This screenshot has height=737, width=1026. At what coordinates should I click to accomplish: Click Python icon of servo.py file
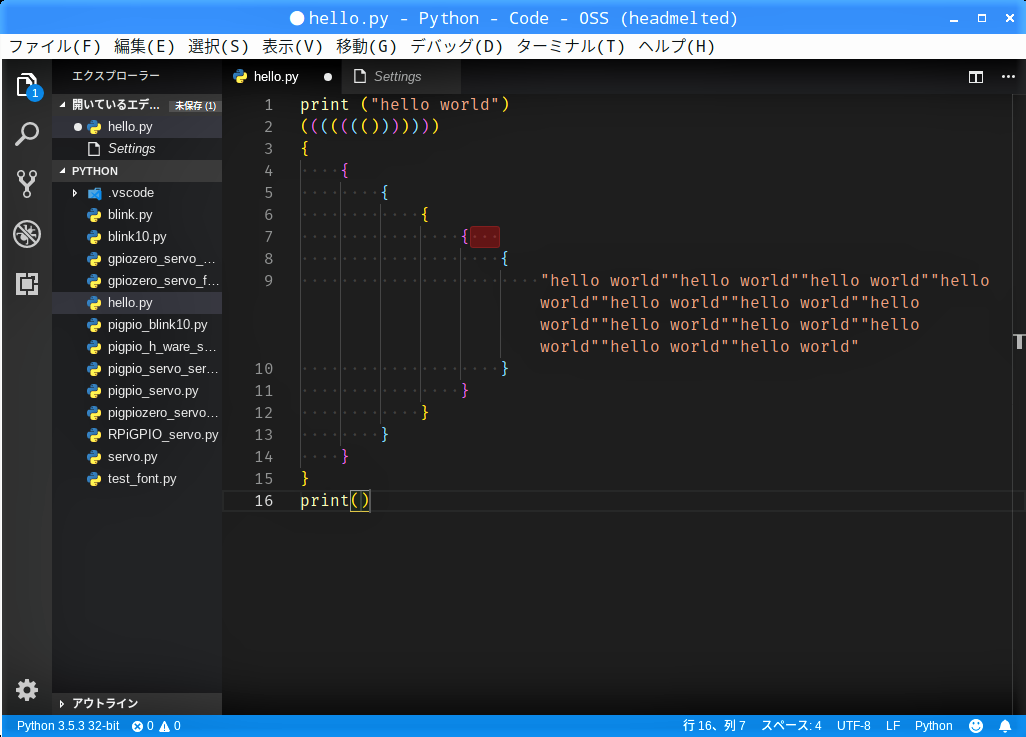pos(94,457)
